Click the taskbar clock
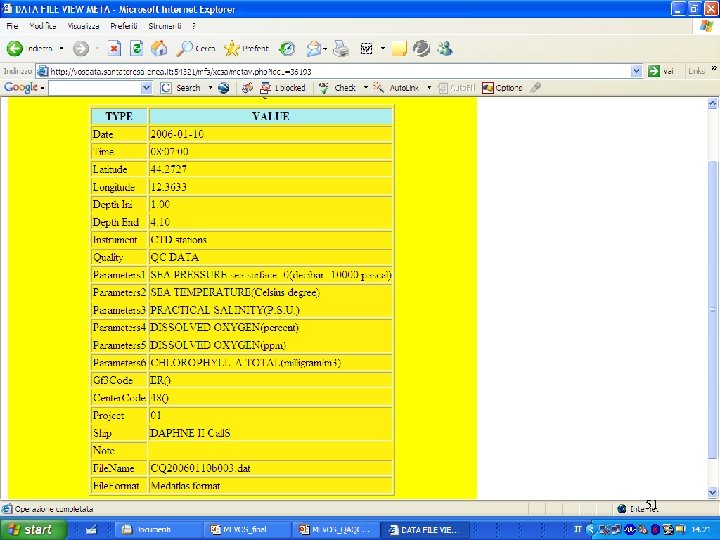The width and height of the screenshot is (720, 540). pos(701,529)
